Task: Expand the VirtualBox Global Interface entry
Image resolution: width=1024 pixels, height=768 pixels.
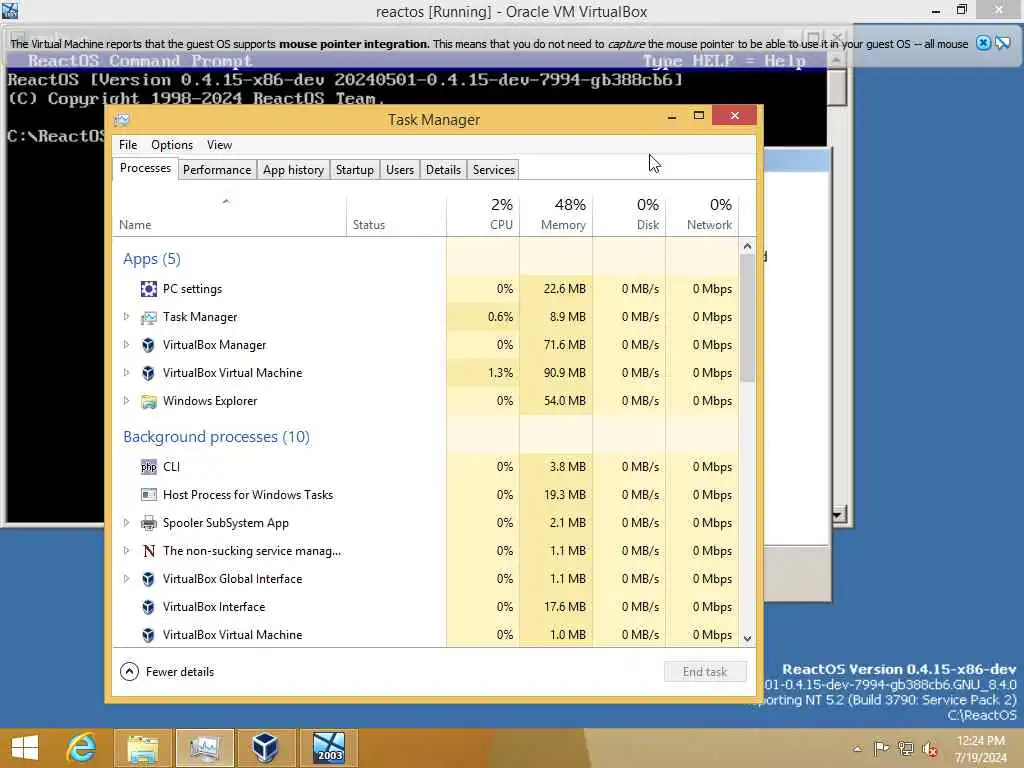Action: point(127,579)
